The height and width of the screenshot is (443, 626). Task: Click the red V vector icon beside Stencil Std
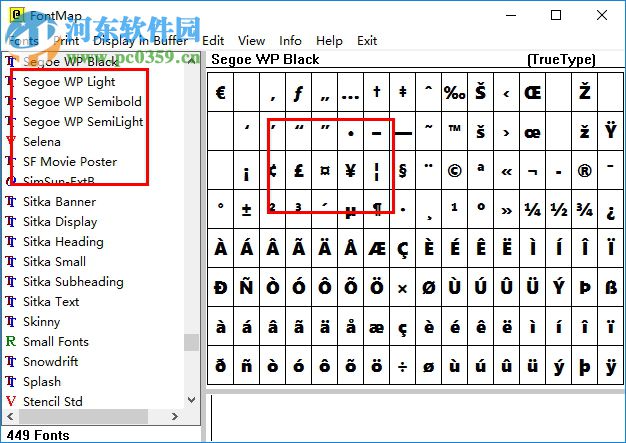coord(11,401)
